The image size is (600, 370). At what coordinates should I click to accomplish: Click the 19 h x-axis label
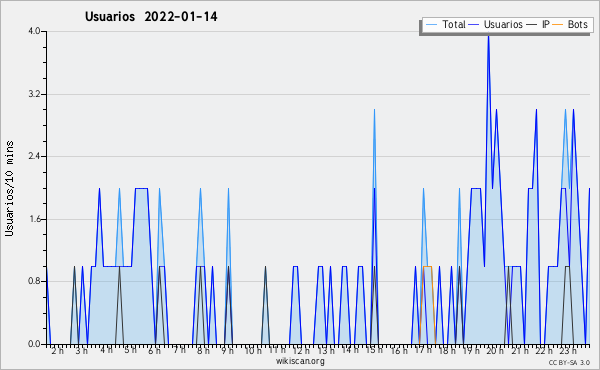click(471, 351)
